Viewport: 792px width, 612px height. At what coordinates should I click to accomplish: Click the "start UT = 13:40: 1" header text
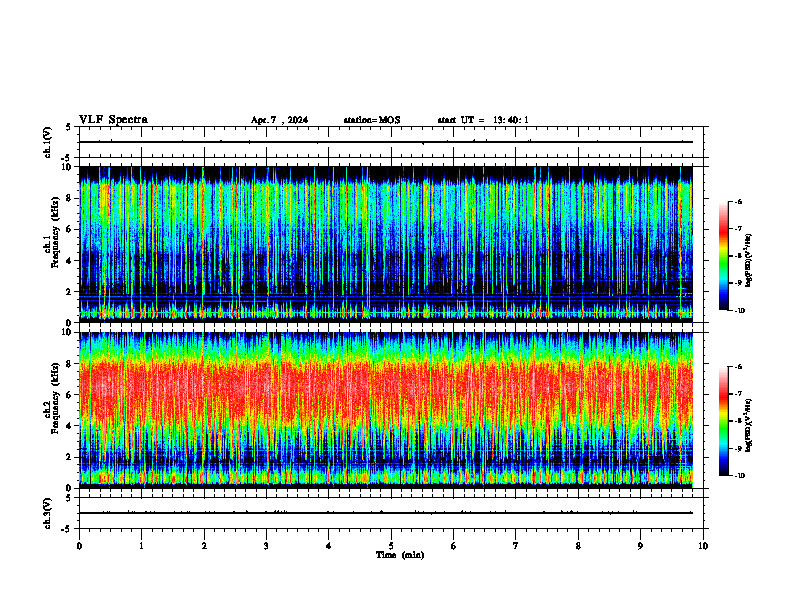(483, 120)
